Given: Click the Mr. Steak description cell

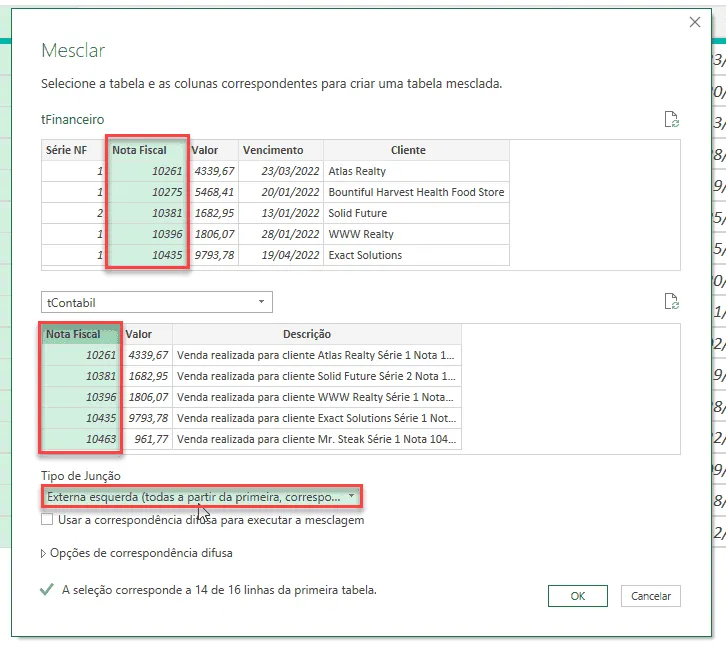Looking at the screenshot, I should click(317, 439).
